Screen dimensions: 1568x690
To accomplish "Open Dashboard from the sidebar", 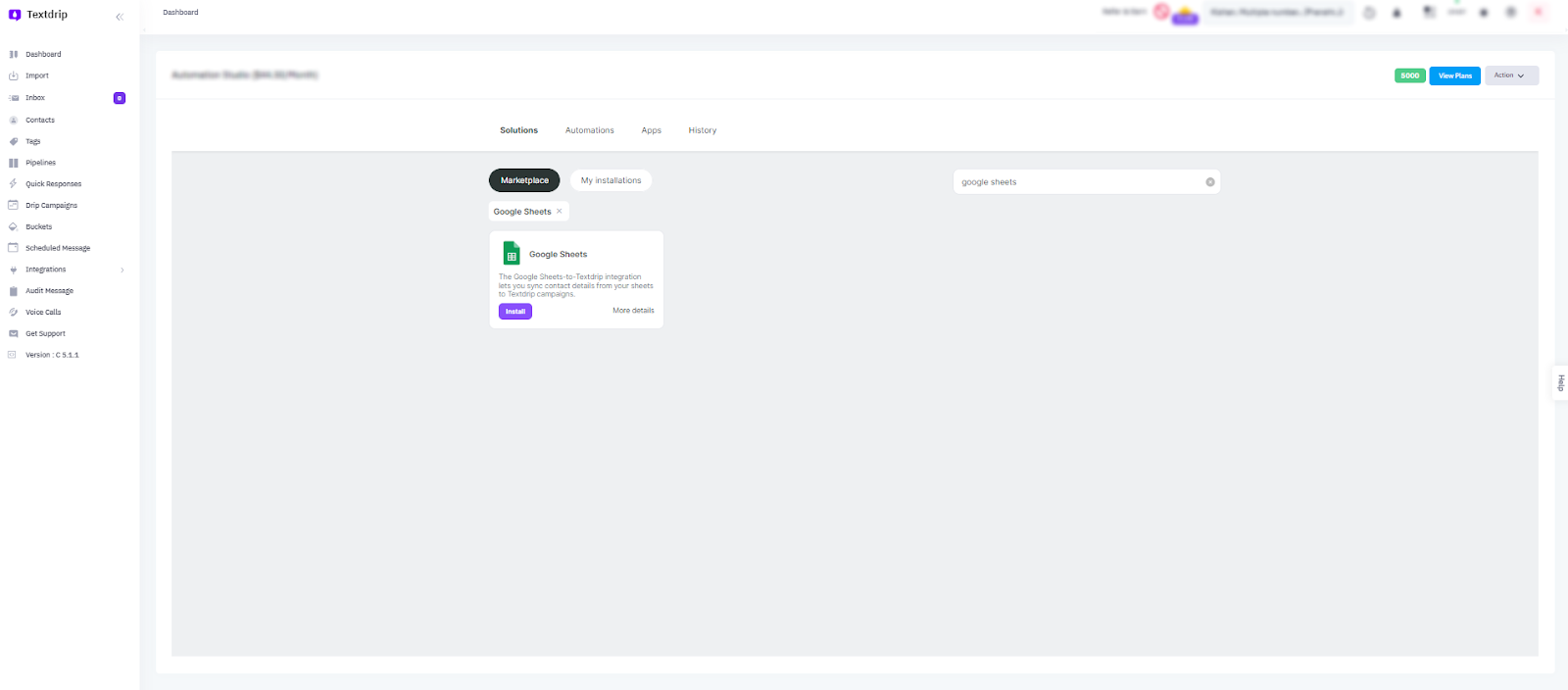I will point(43,55).
